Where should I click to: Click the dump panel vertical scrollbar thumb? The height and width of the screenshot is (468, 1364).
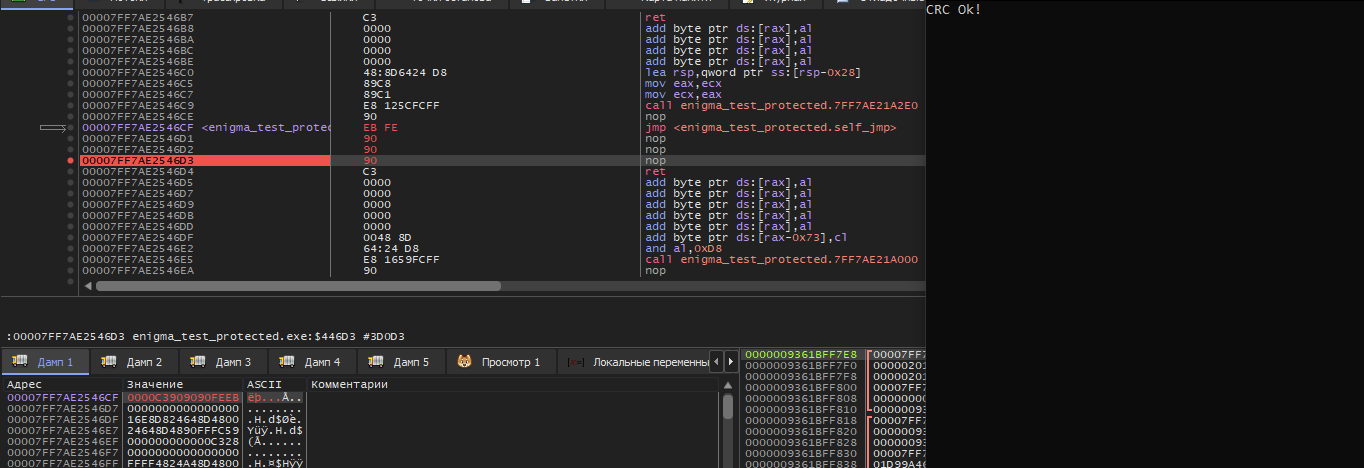728,406
